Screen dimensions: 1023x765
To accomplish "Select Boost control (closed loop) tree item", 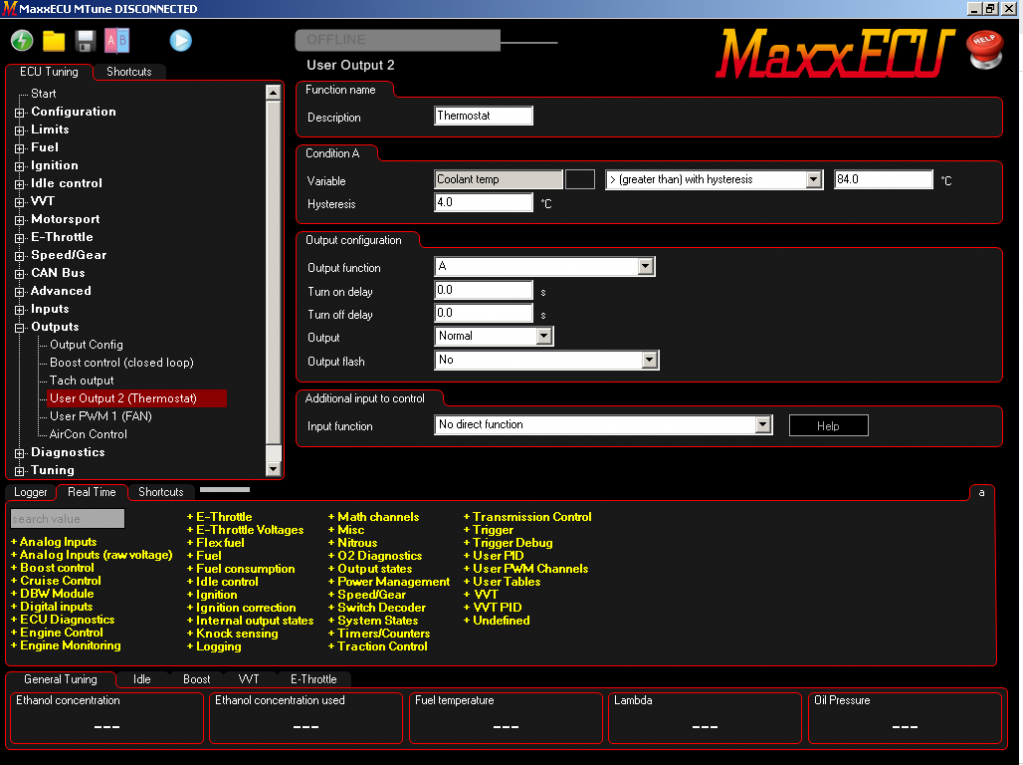I will coord(121,363).
